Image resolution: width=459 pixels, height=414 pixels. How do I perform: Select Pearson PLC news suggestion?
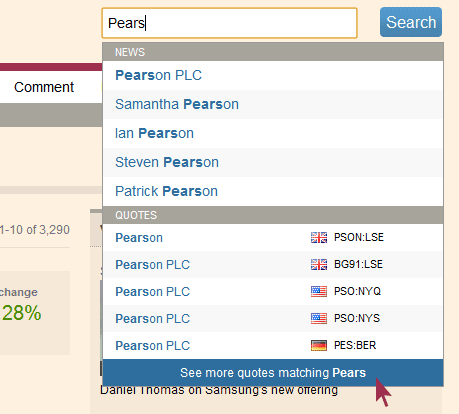(x=273, y=75)
